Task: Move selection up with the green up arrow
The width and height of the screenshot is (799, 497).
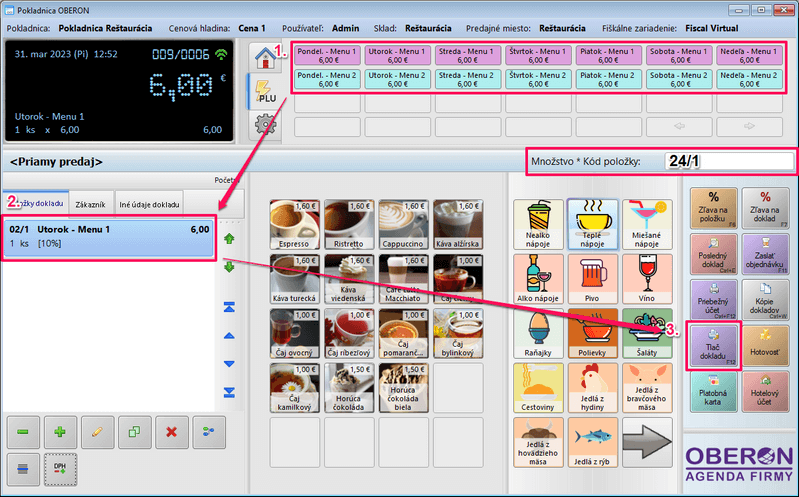Action: click(x=230, y=240)
